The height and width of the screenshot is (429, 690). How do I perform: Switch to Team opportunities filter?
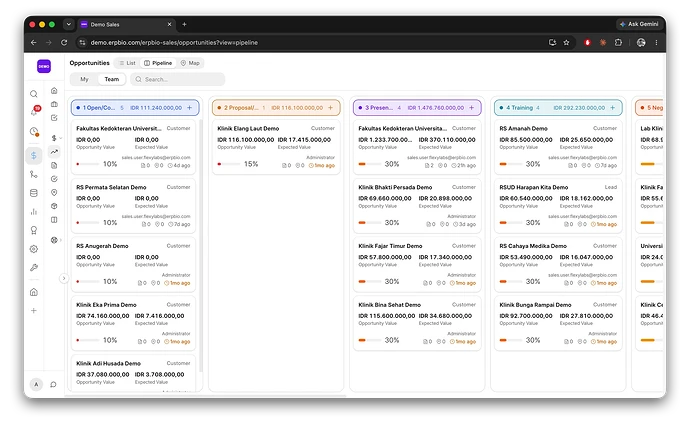click(x=112, y=79)
